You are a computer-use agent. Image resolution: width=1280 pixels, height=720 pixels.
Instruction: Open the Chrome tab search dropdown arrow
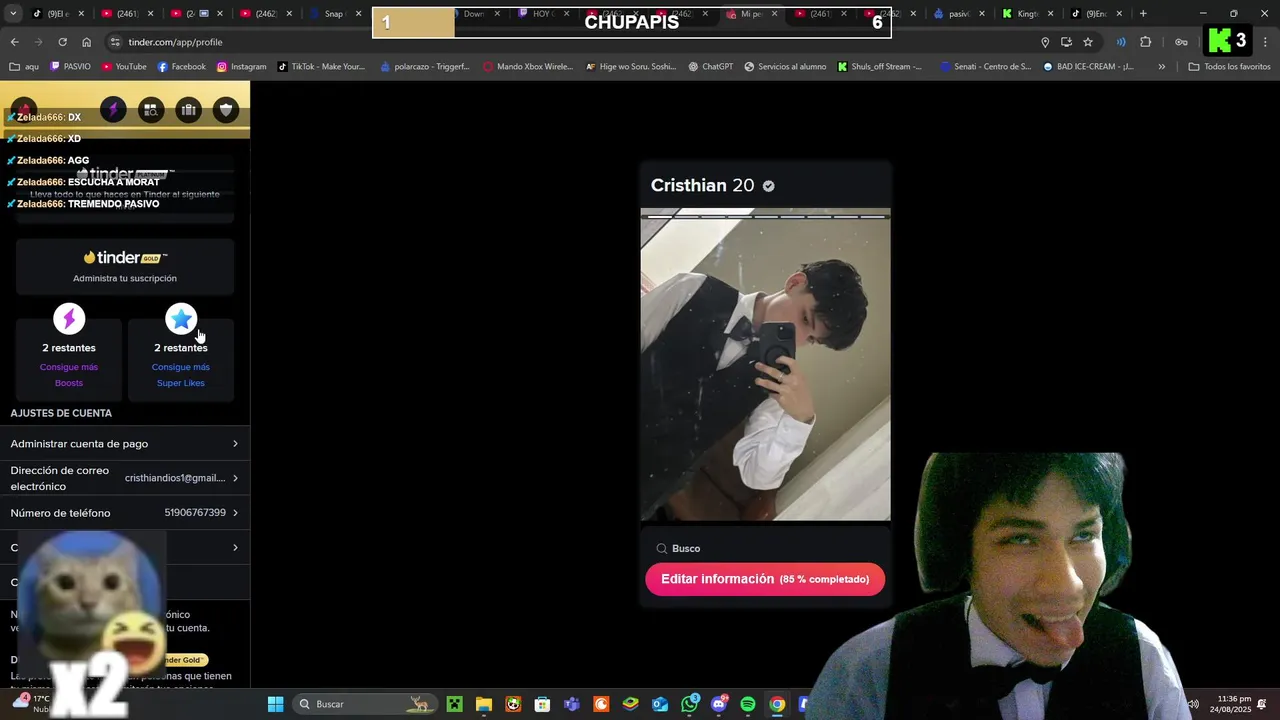(x=12, y=14)
